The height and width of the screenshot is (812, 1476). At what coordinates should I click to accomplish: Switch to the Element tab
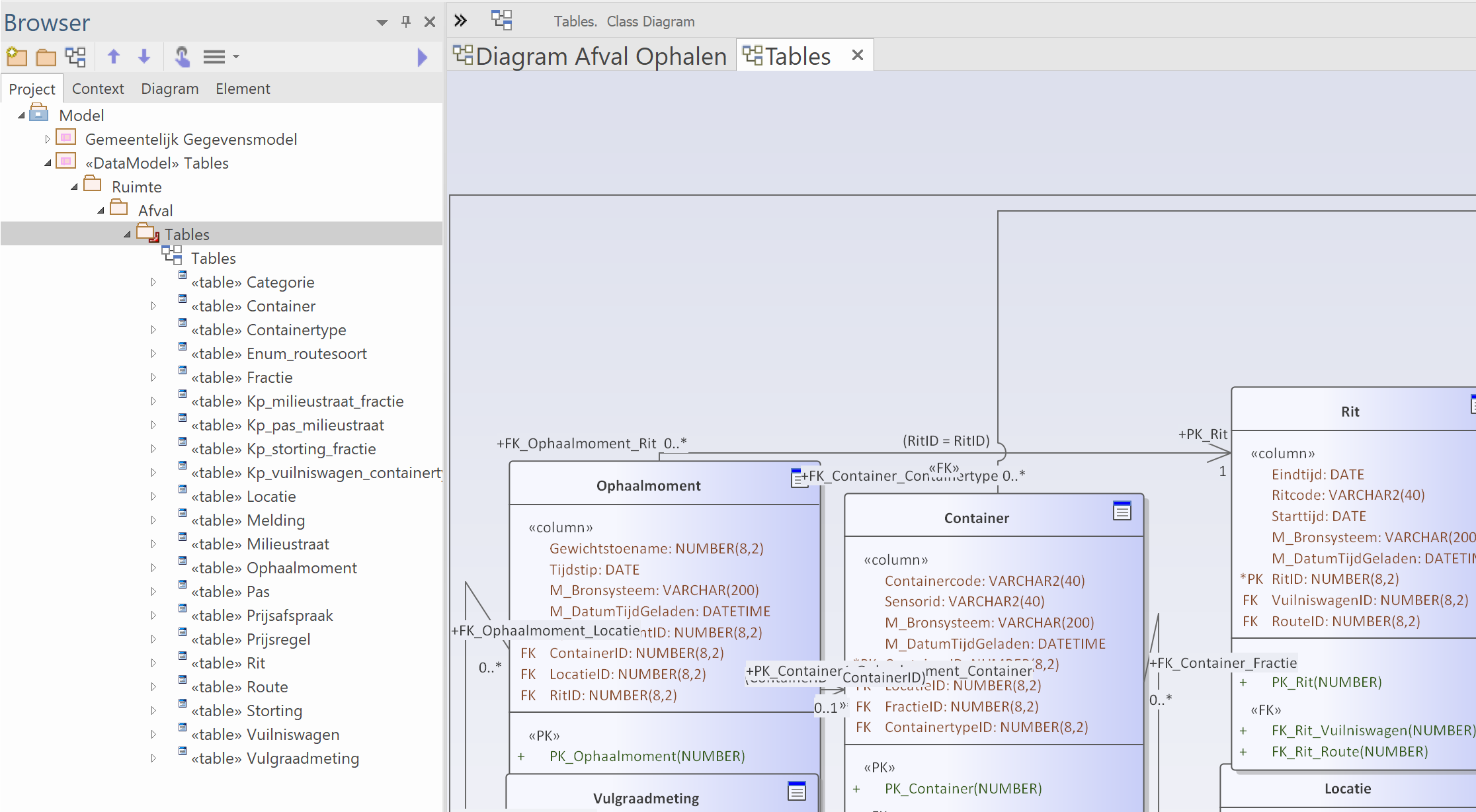242,89
